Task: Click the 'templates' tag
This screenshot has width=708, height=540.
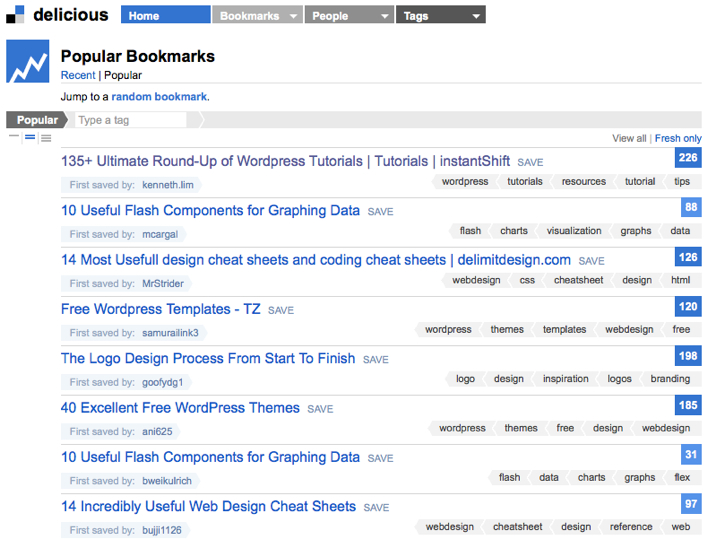Action: [564, 330]
